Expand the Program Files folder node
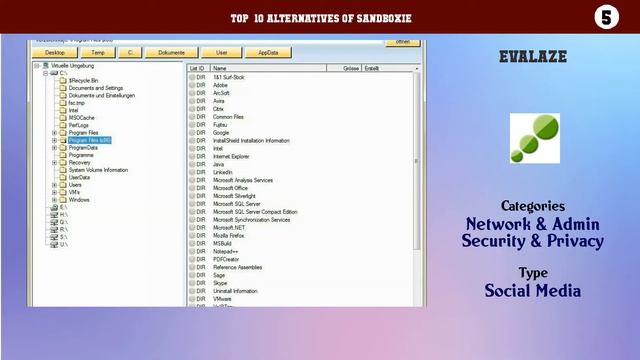 click(x=54, y=133)
